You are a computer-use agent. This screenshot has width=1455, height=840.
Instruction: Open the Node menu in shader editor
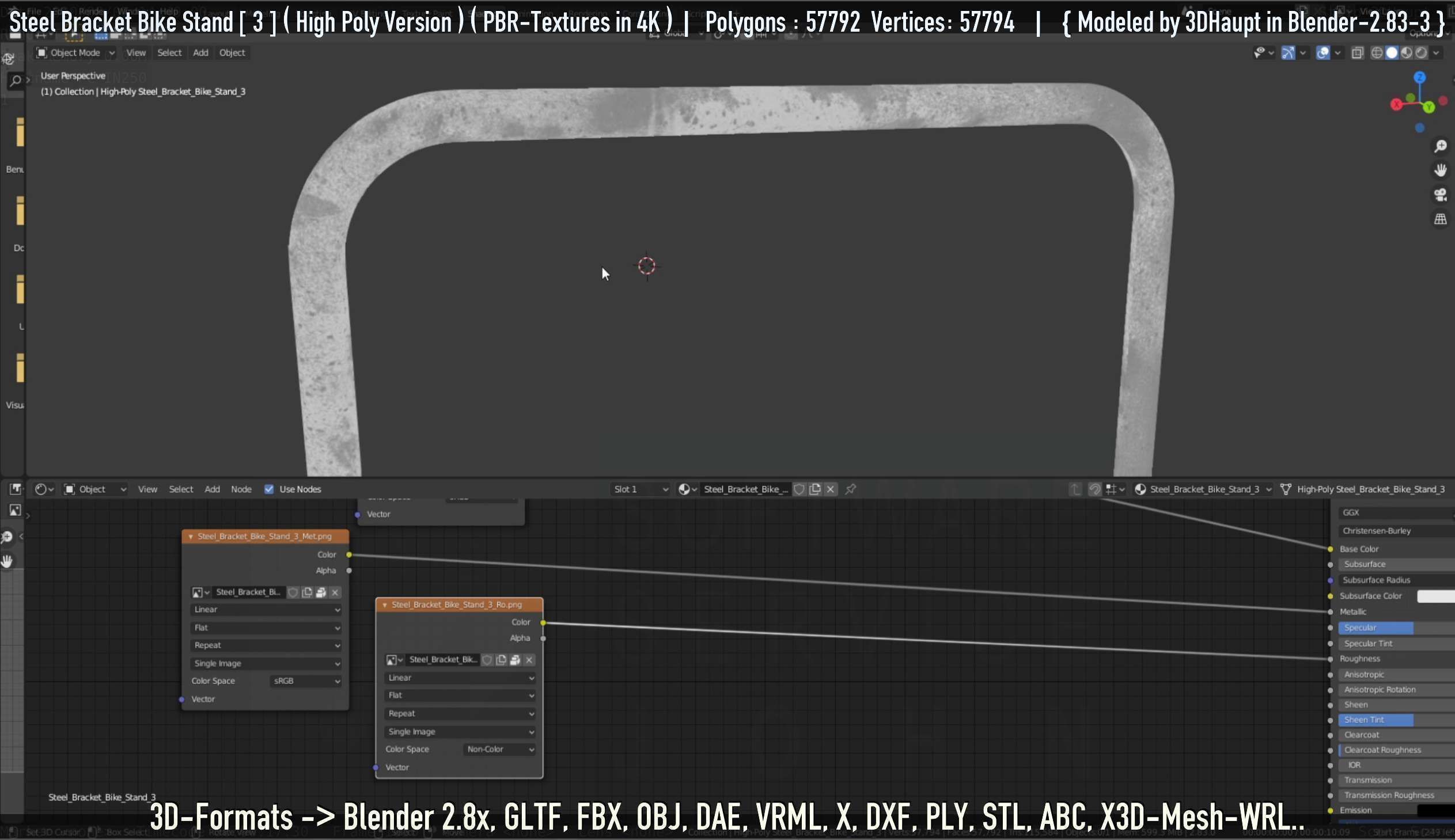[x=241, y=489]
